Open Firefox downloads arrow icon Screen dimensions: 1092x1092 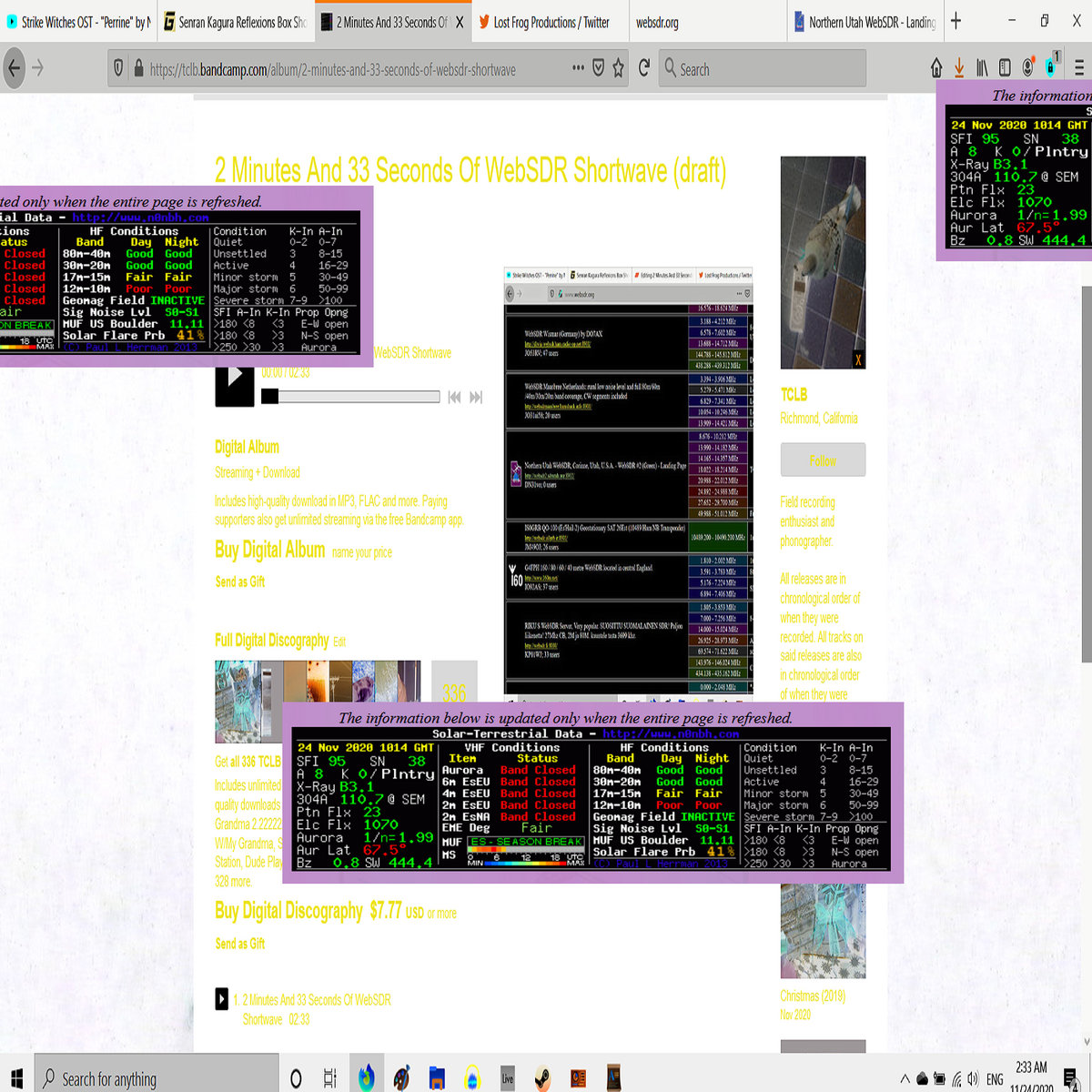click(x=959, y=68)
